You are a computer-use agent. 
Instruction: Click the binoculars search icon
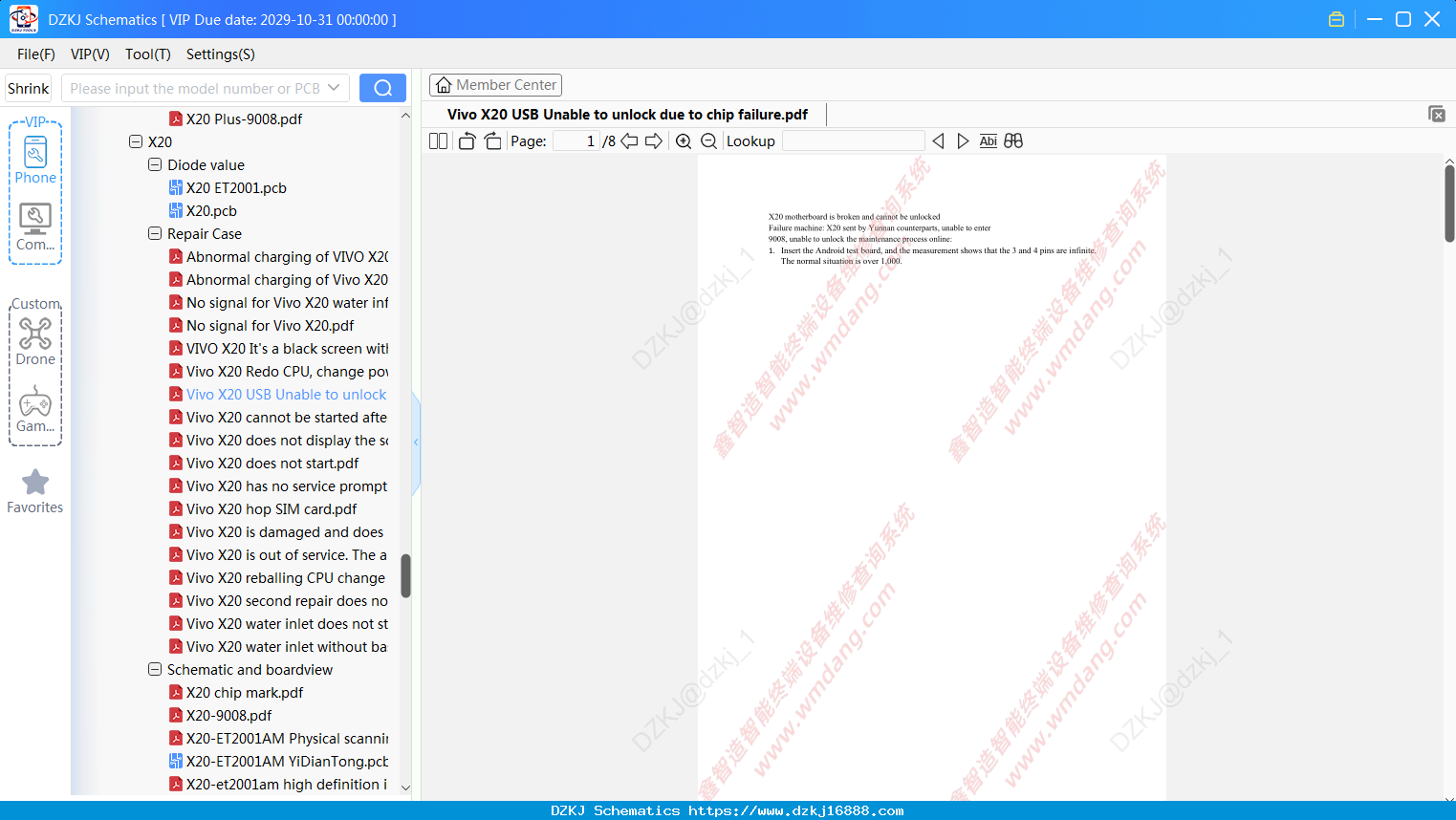click(1013, 141)
